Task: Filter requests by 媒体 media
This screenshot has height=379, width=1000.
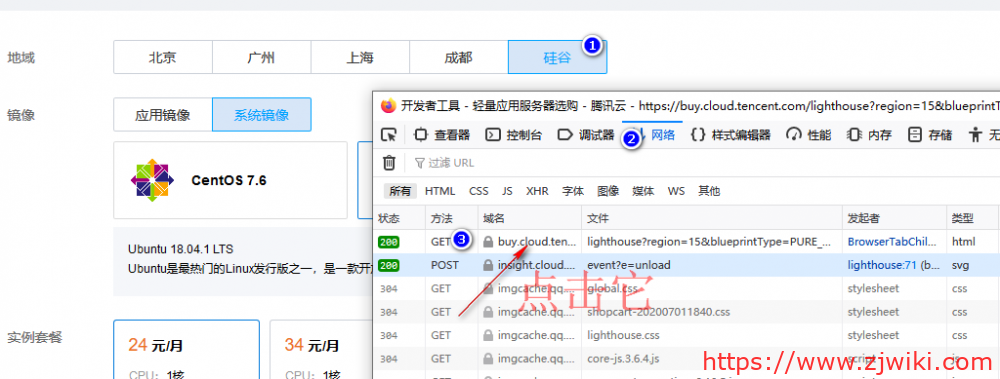Action: (643, 191)
